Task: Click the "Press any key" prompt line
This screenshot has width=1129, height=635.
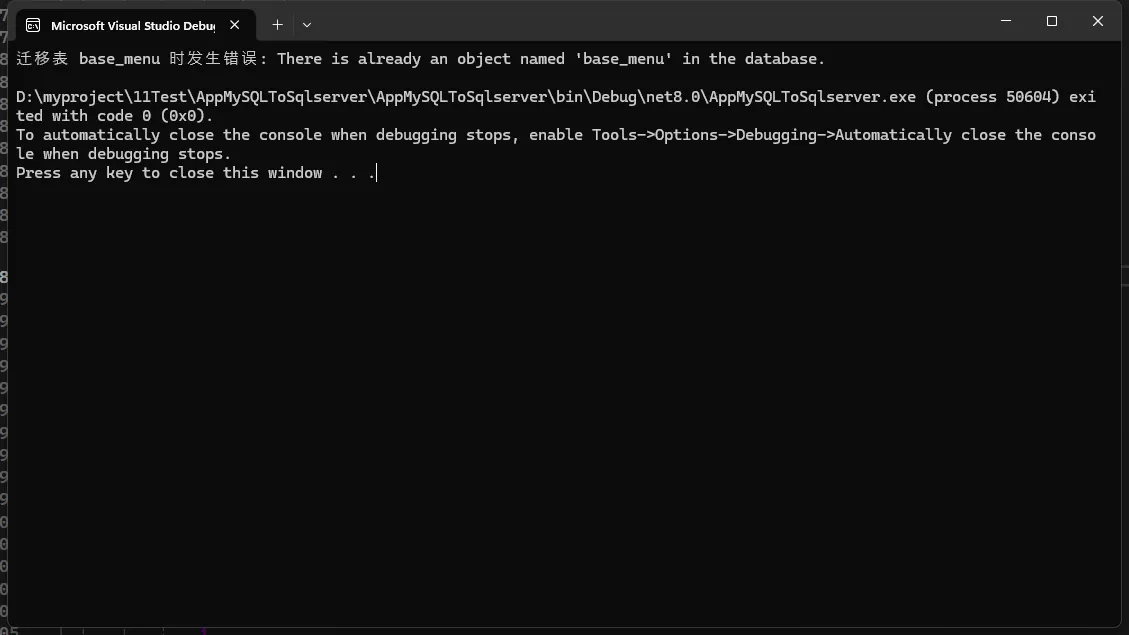Action: (x=170, y=173)
